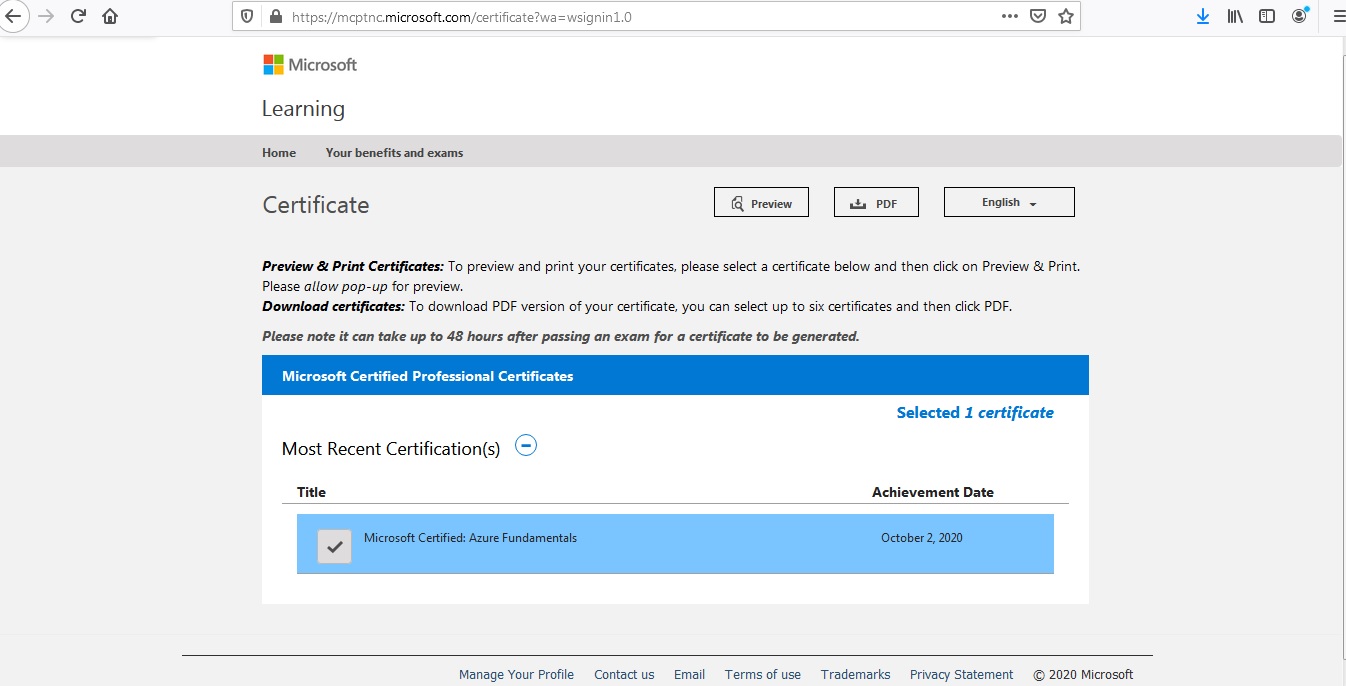
Task: Click the site security padlock icon
Action: (x=276, y=16)
